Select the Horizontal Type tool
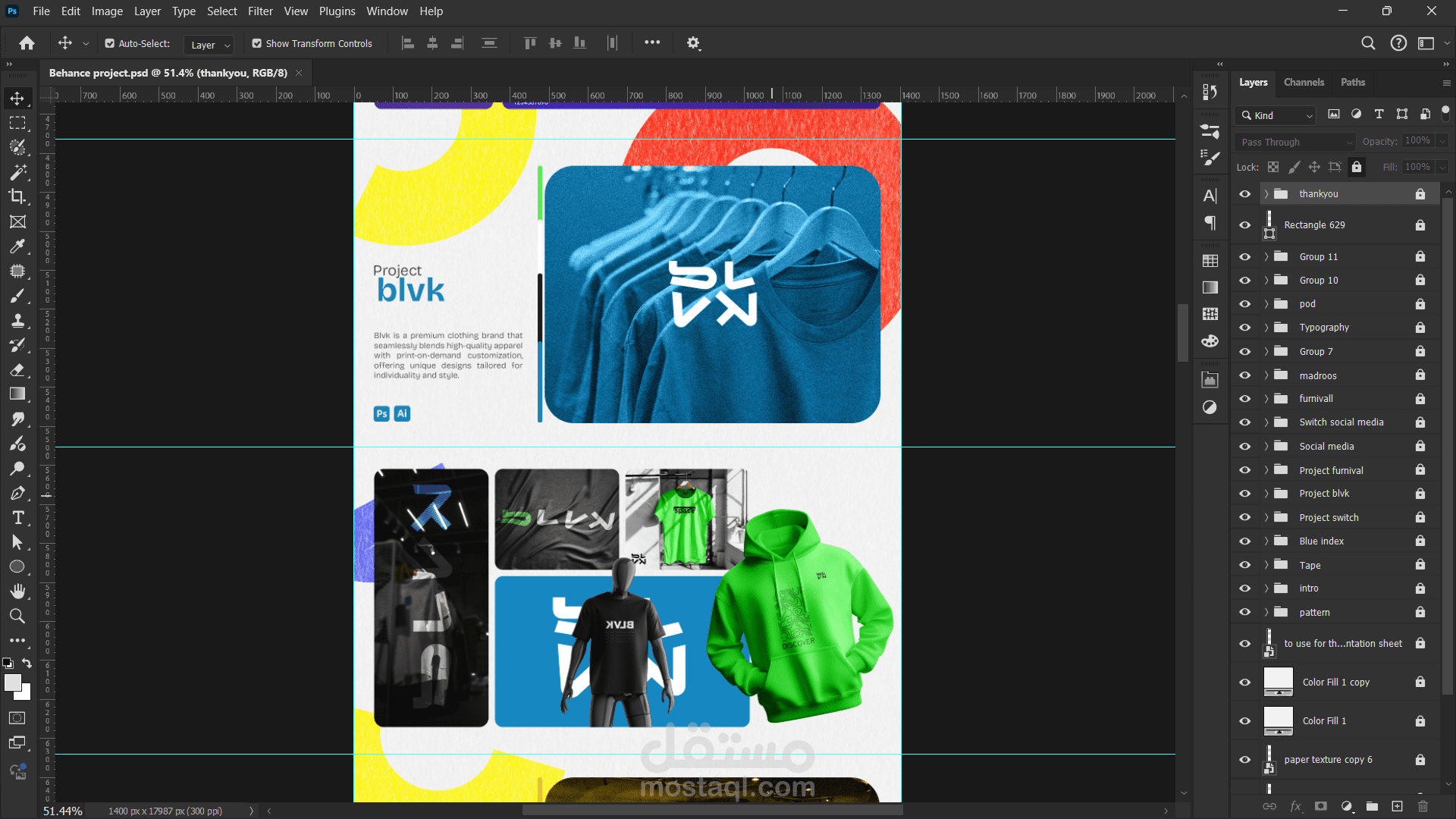The image size is (1456, 819). pos(17,518)
